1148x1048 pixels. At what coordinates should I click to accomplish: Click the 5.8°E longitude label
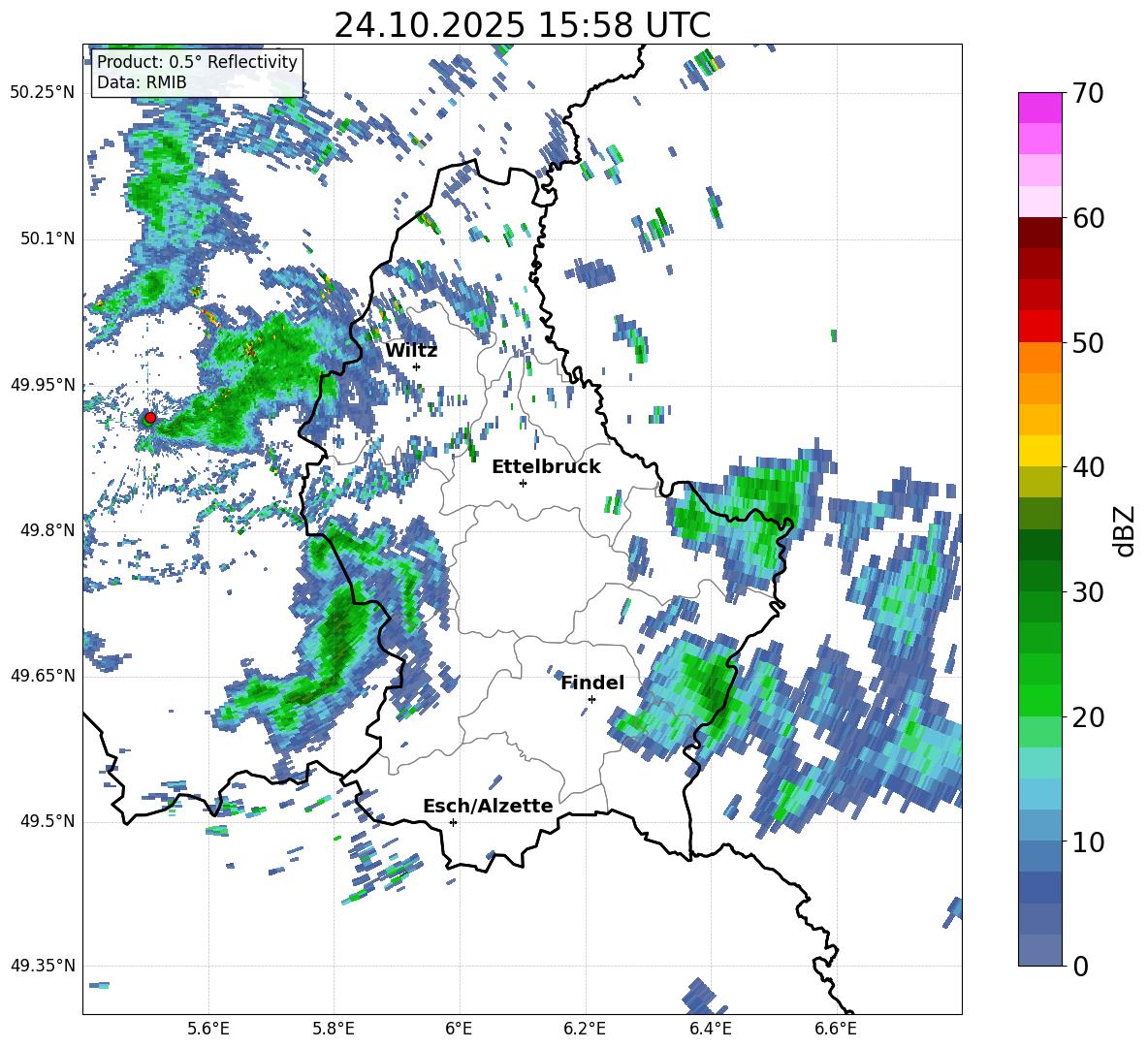[x=334, y=1029]
